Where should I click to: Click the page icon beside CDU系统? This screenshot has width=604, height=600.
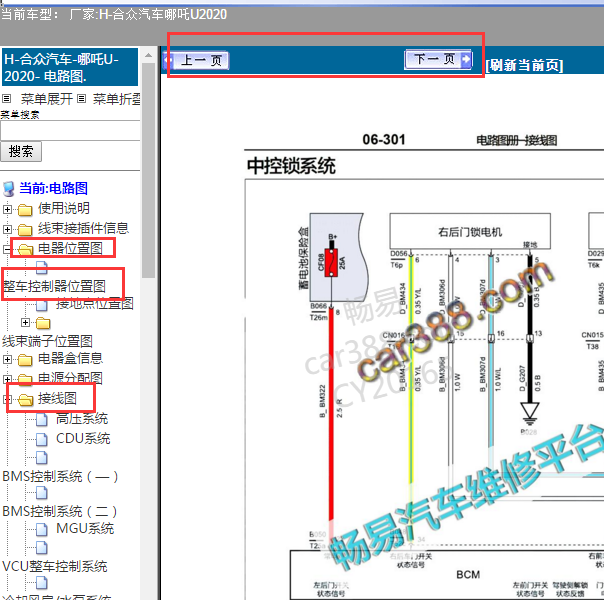coord(42,440)
